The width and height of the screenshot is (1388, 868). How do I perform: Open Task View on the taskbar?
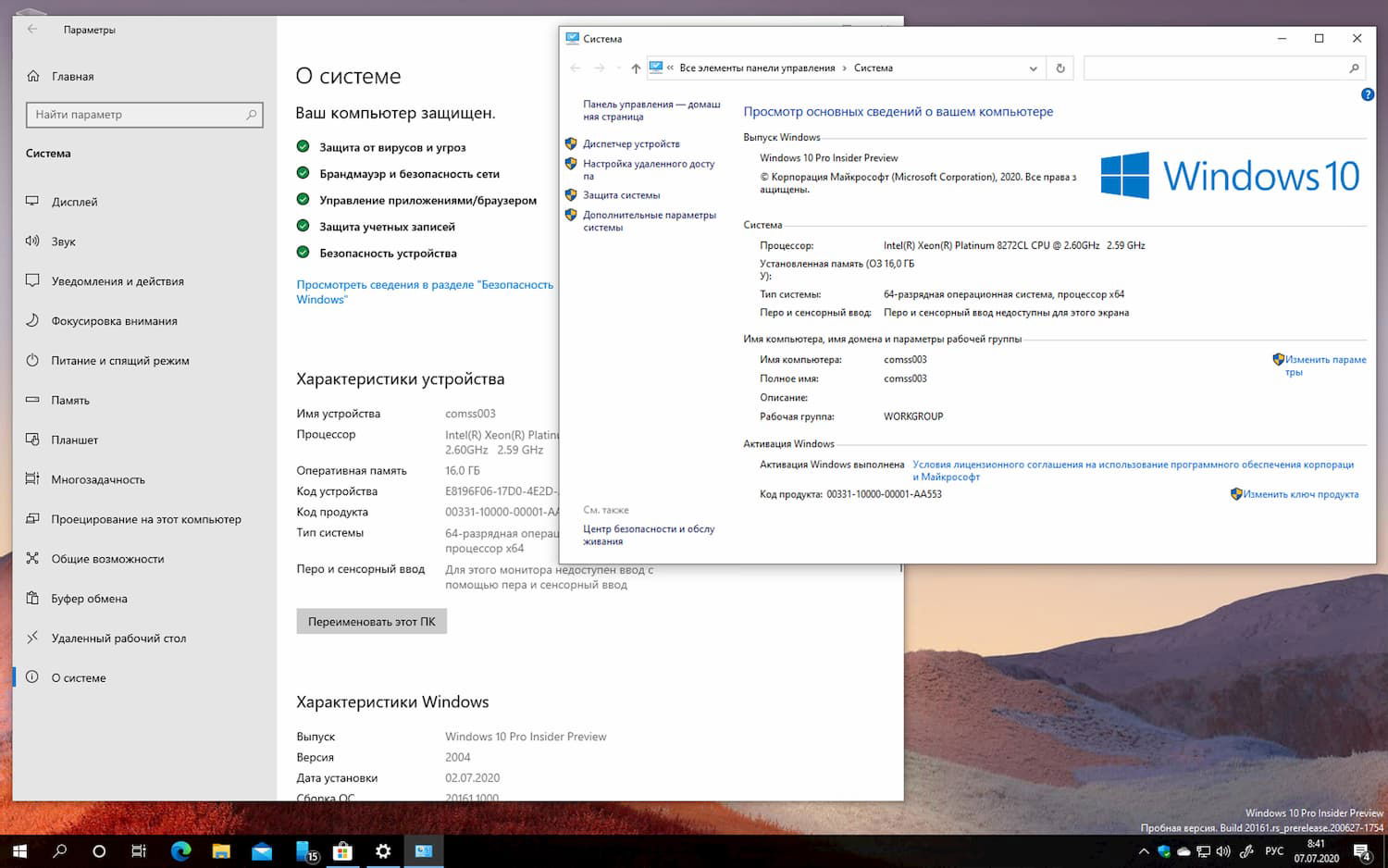click(139, 851)
